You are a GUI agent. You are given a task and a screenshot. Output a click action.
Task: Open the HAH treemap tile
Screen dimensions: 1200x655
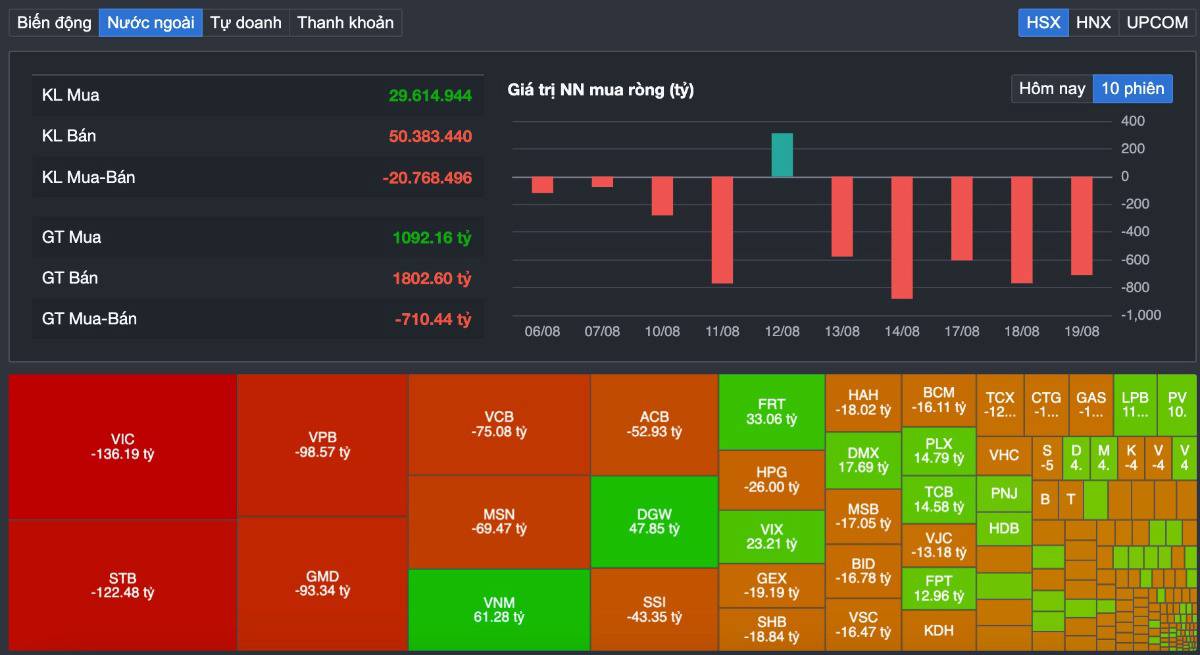click(x=863, y=402)
